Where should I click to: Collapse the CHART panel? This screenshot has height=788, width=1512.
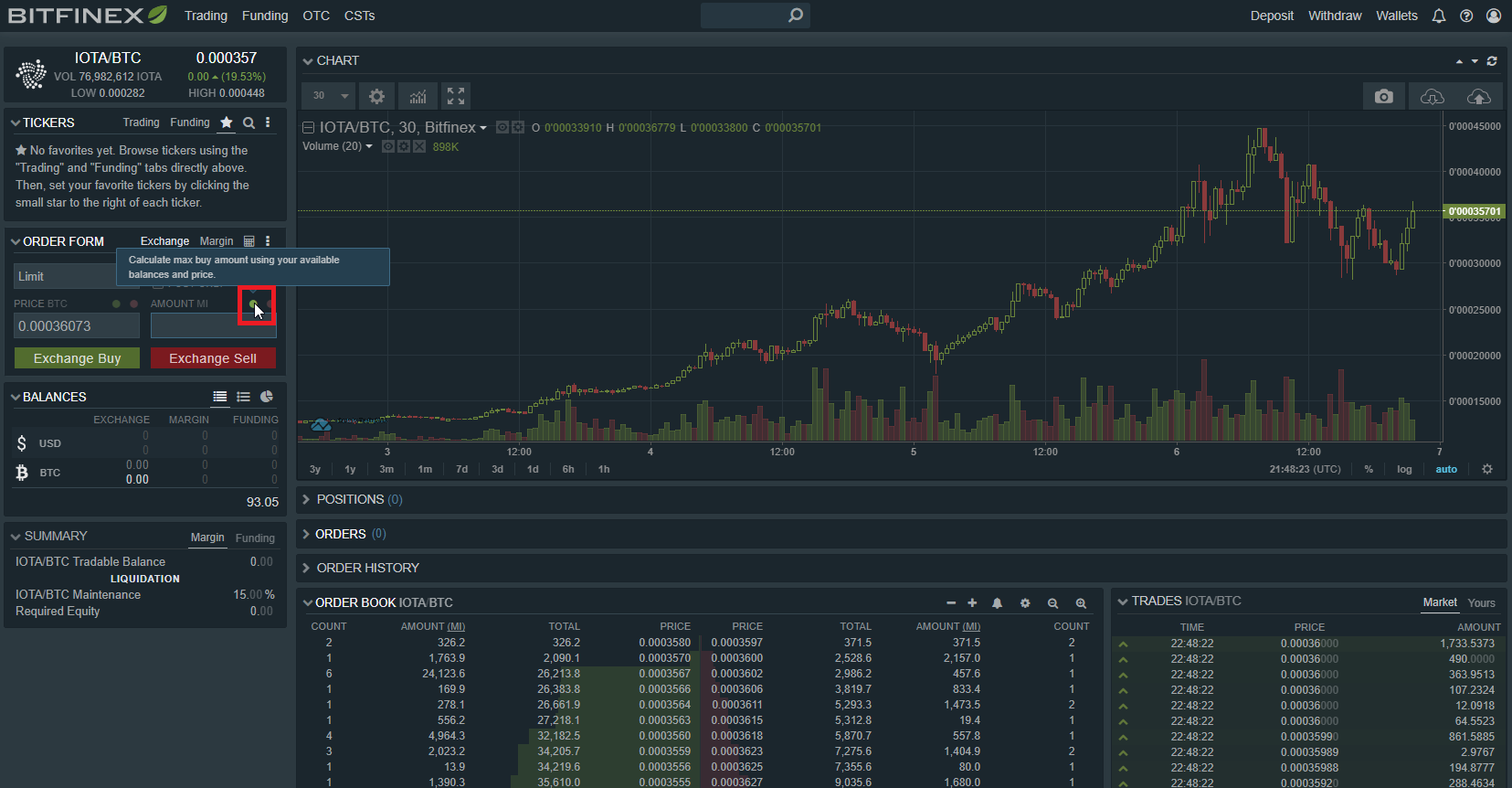308,61
